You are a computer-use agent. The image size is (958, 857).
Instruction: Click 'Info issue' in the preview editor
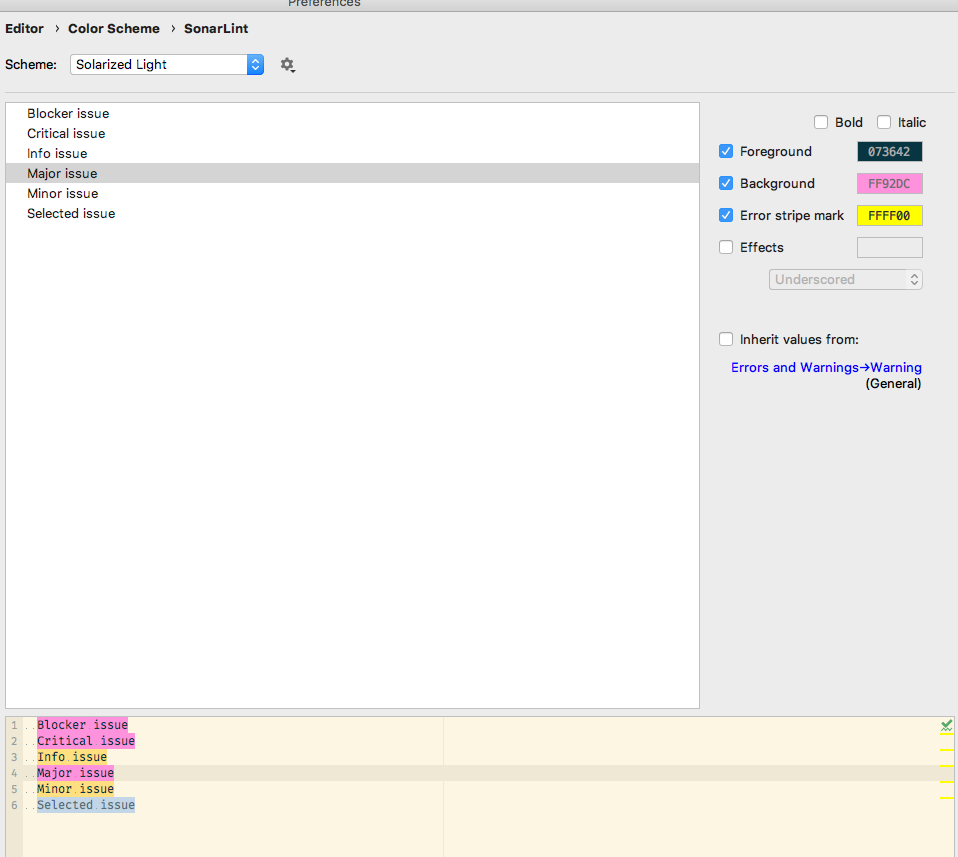point(72,757)
